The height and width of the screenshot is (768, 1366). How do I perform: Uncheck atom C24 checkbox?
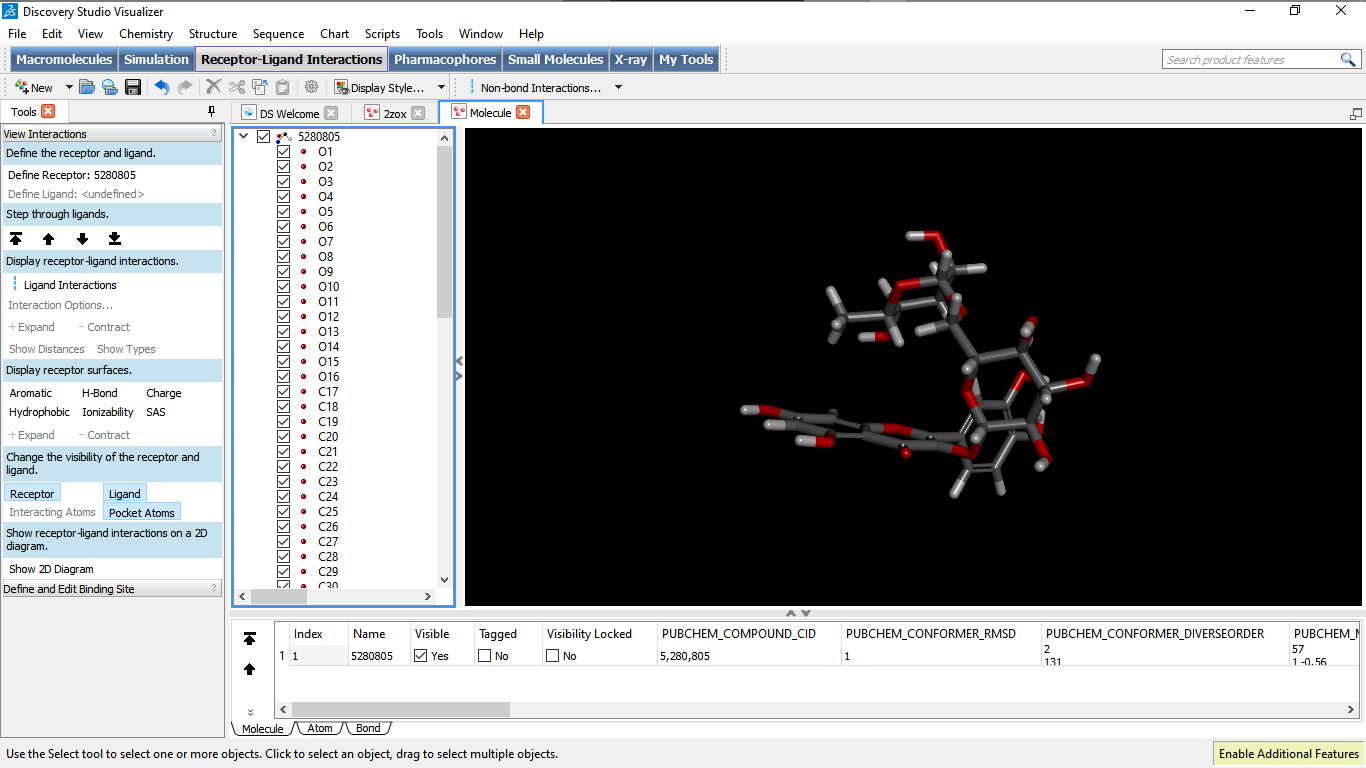pyautogui.click(x=284, y=496)
